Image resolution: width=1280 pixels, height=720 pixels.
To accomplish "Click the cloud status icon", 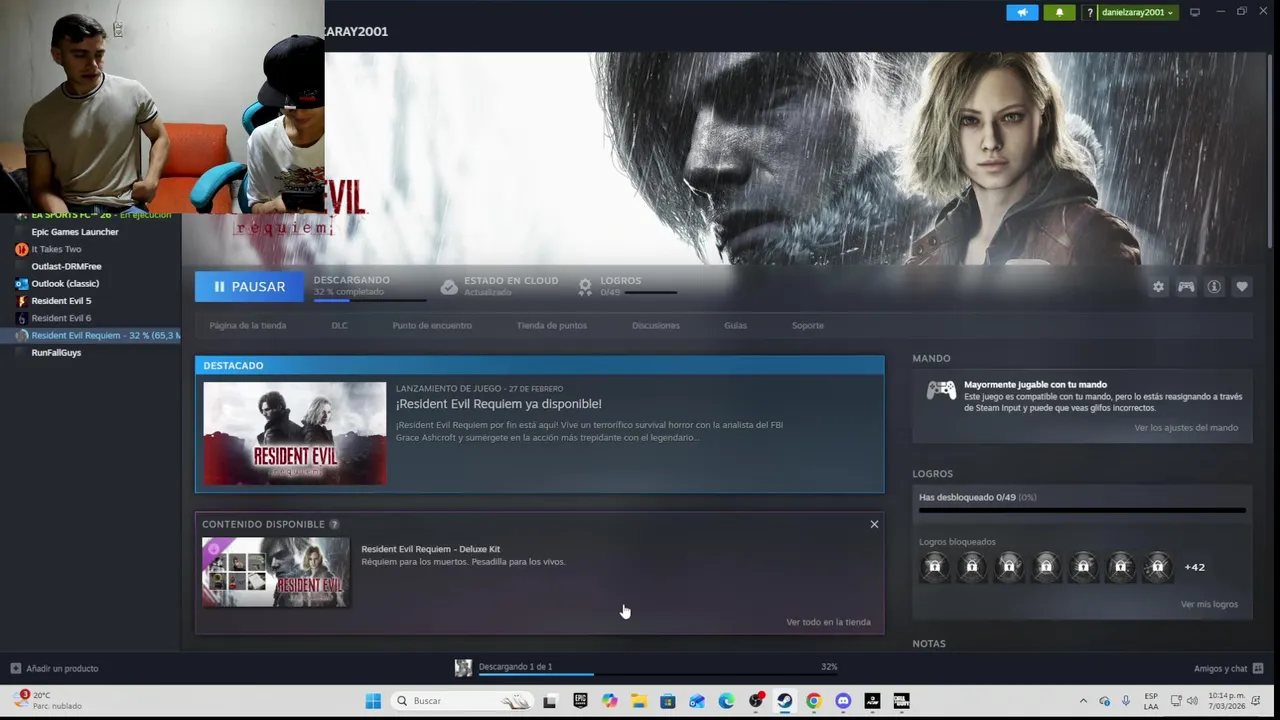I will (x=449, y=287).
